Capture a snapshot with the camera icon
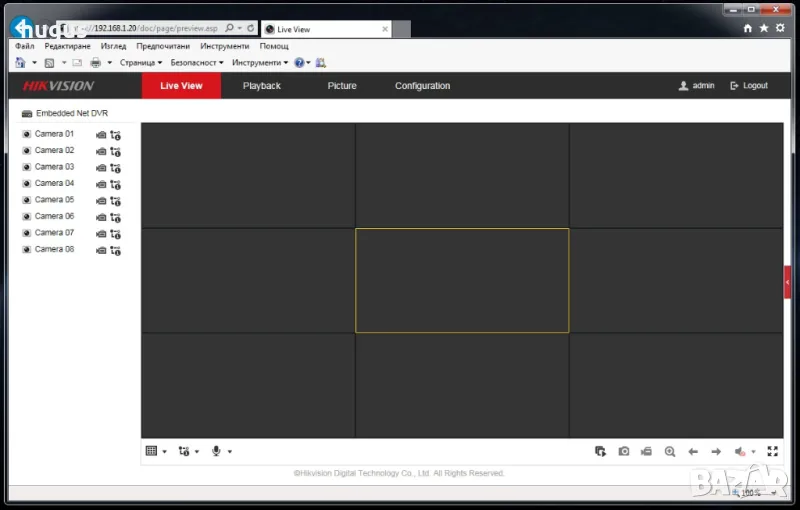The width and height of the screenshot is (800, 510). (x=624, y=452)
